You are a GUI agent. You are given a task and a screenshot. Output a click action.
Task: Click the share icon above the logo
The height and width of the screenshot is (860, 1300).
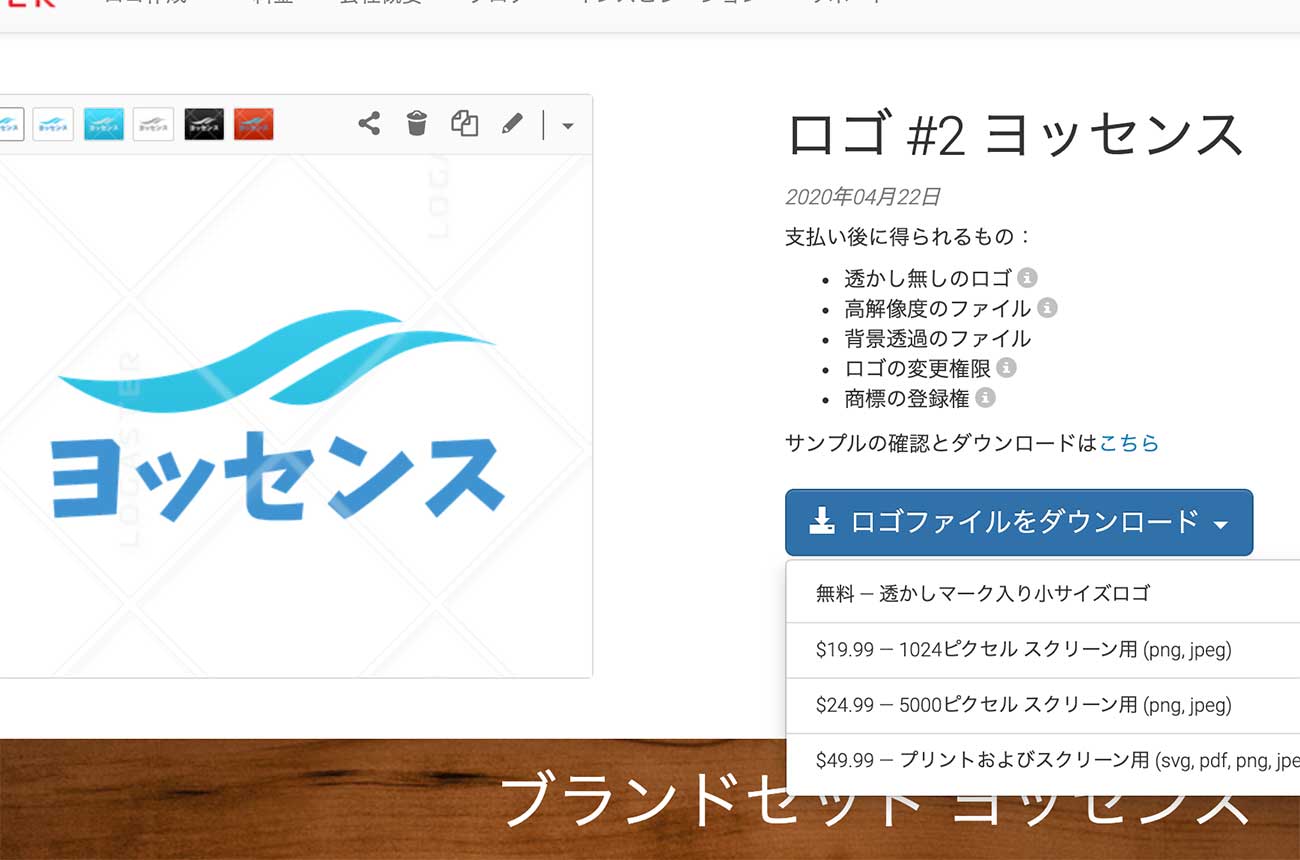tap(369, 124)
